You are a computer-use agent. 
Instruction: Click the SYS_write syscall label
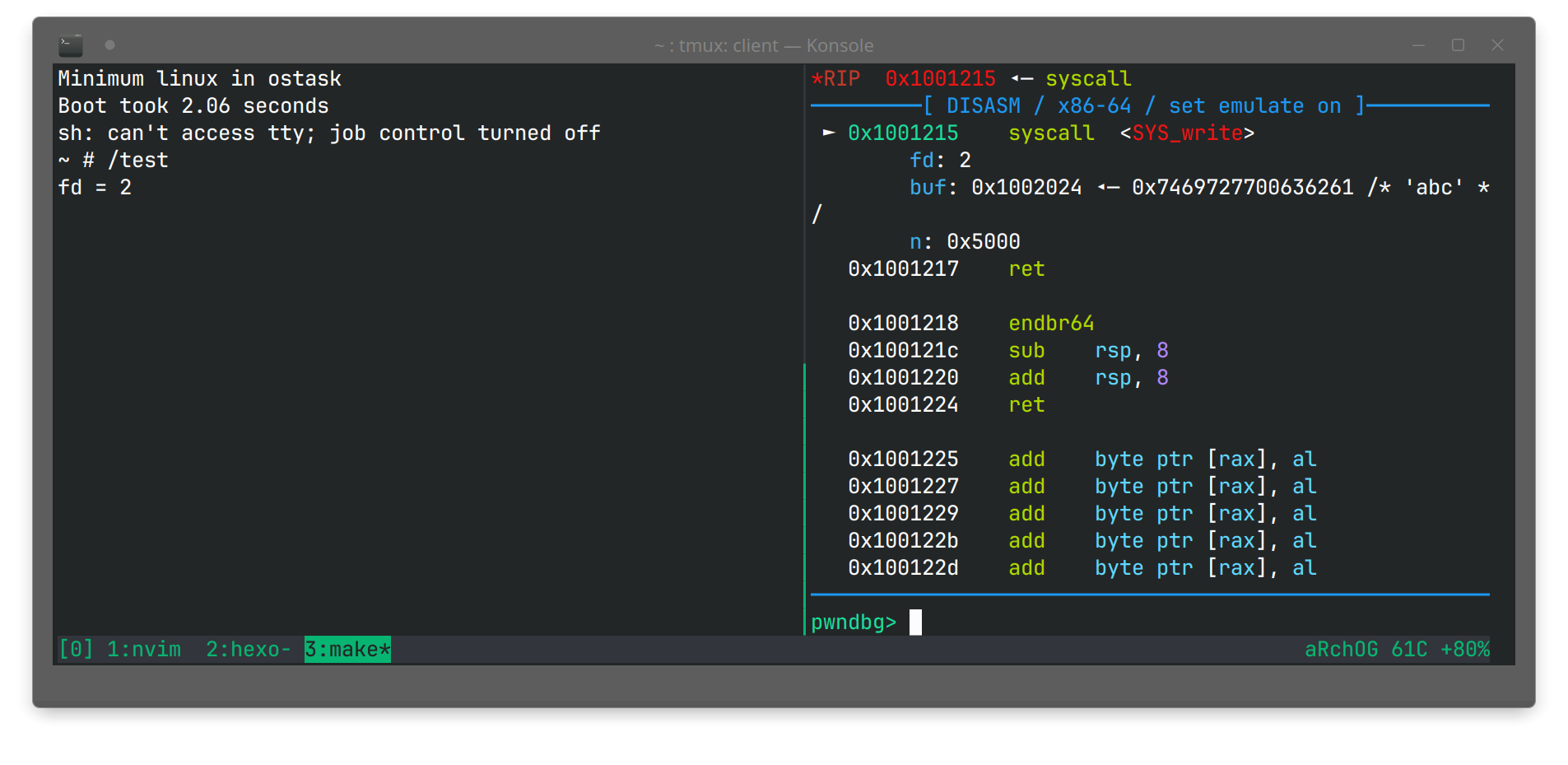[1190, 133]
